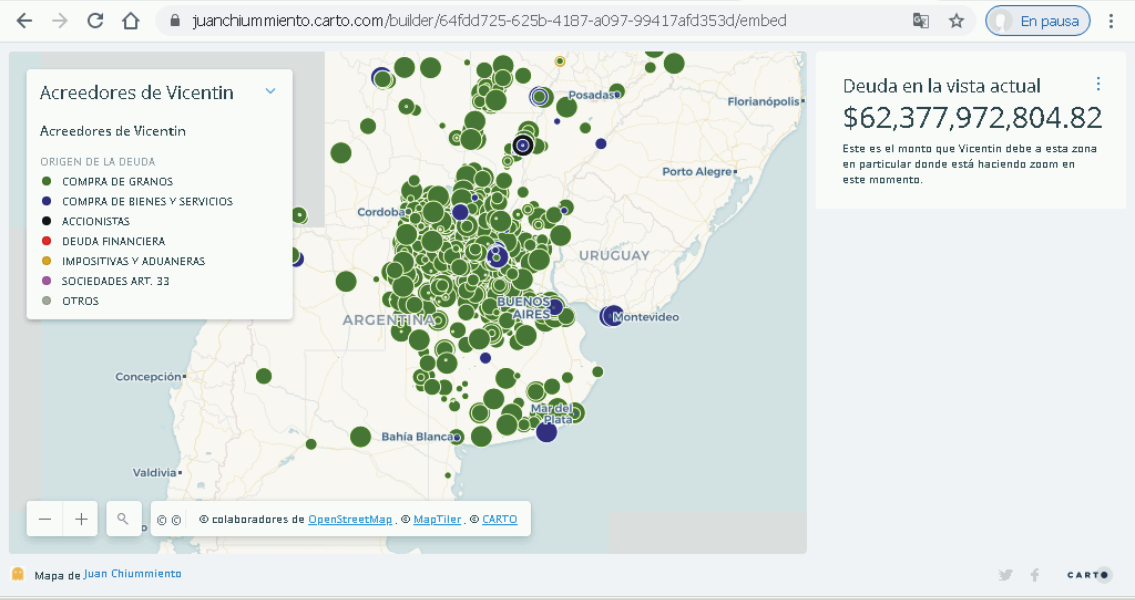The height and width of the screenshot is (600, 1135).
Task: Bookmark this page with the star
Action: [x=956, y=21]
